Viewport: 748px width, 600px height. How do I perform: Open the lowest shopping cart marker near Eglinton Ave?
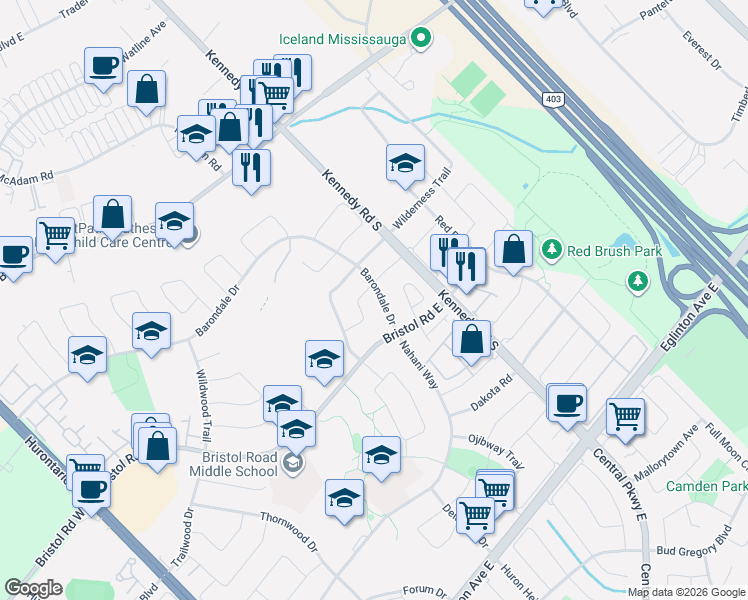(476, 517)
